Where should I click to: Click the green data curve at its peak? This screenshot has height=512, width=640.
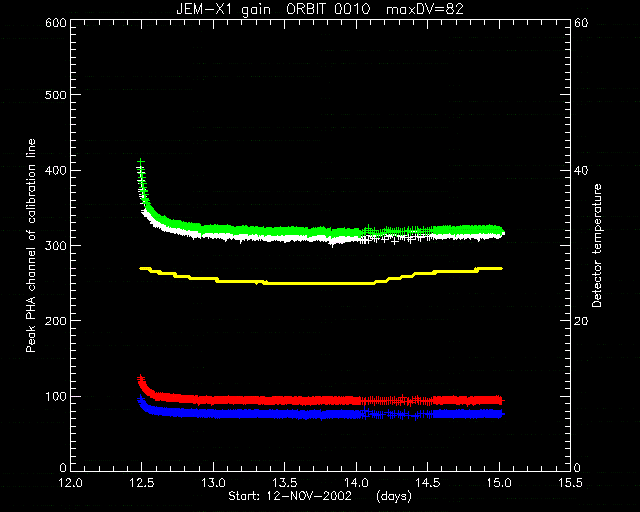(x=141, y=163)
